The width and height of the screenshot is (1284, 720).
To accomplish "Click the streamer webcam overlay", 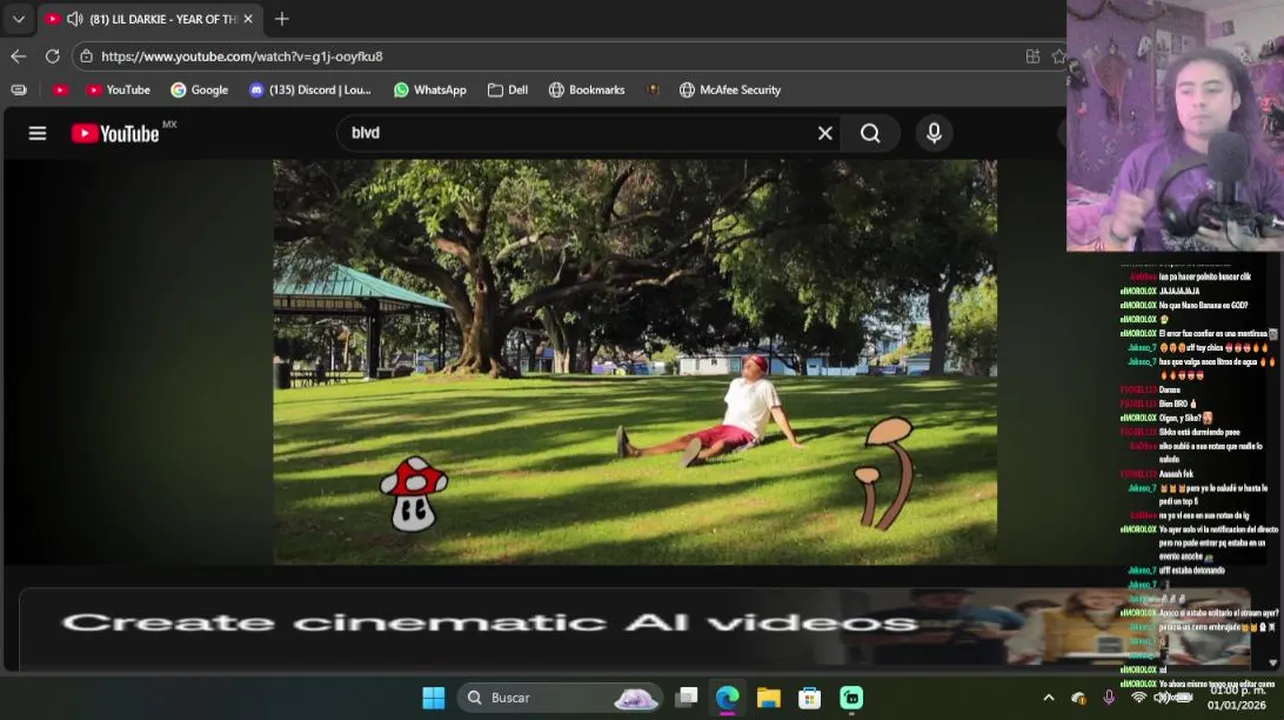I will point(1175,125).
